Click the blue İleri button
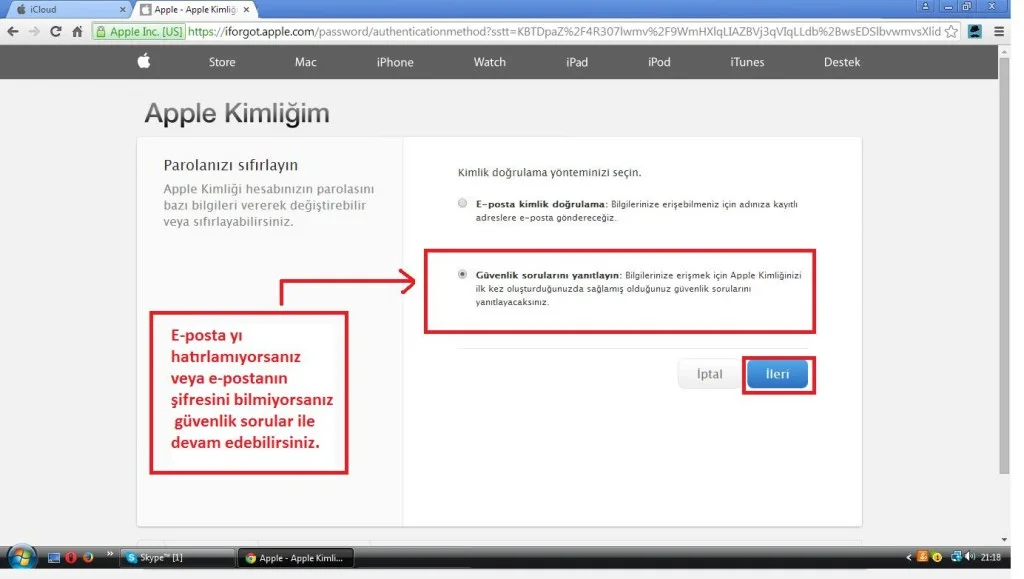 777,374
